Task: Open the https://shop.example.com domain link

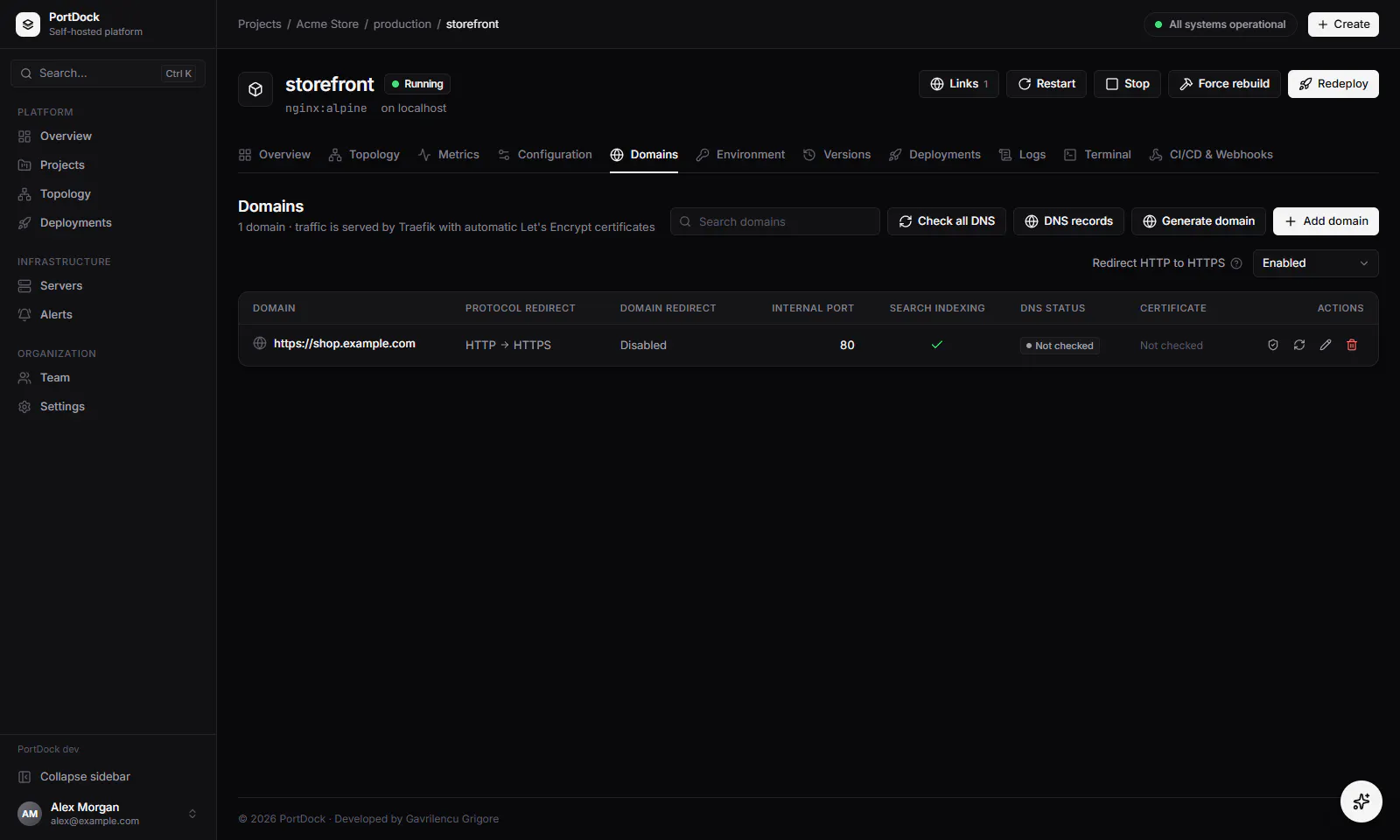Action: tap(345, 343)
